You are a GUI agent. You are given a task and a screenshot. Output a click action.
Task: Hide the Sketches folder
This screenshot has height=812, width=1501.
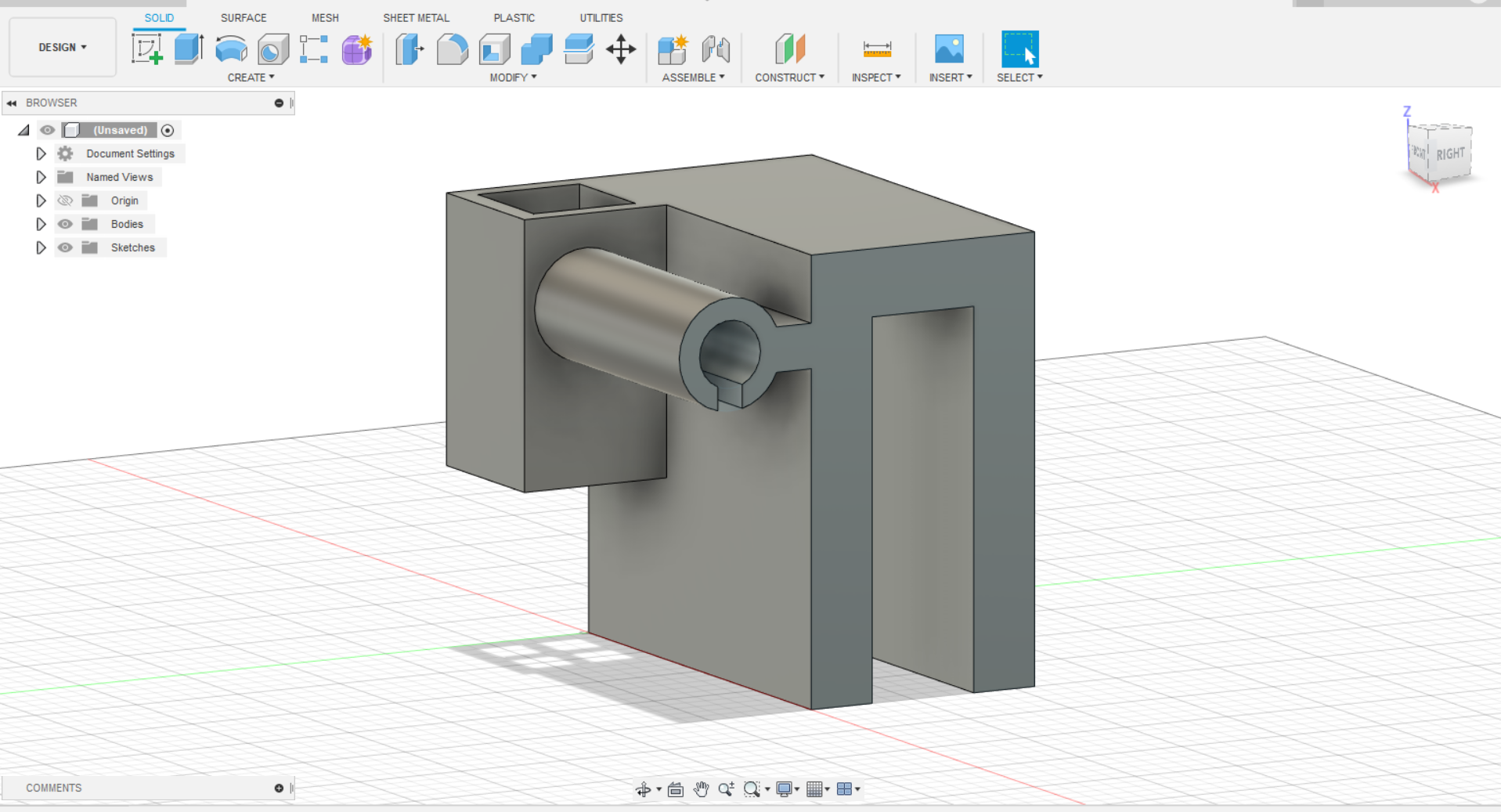point(65,247)
